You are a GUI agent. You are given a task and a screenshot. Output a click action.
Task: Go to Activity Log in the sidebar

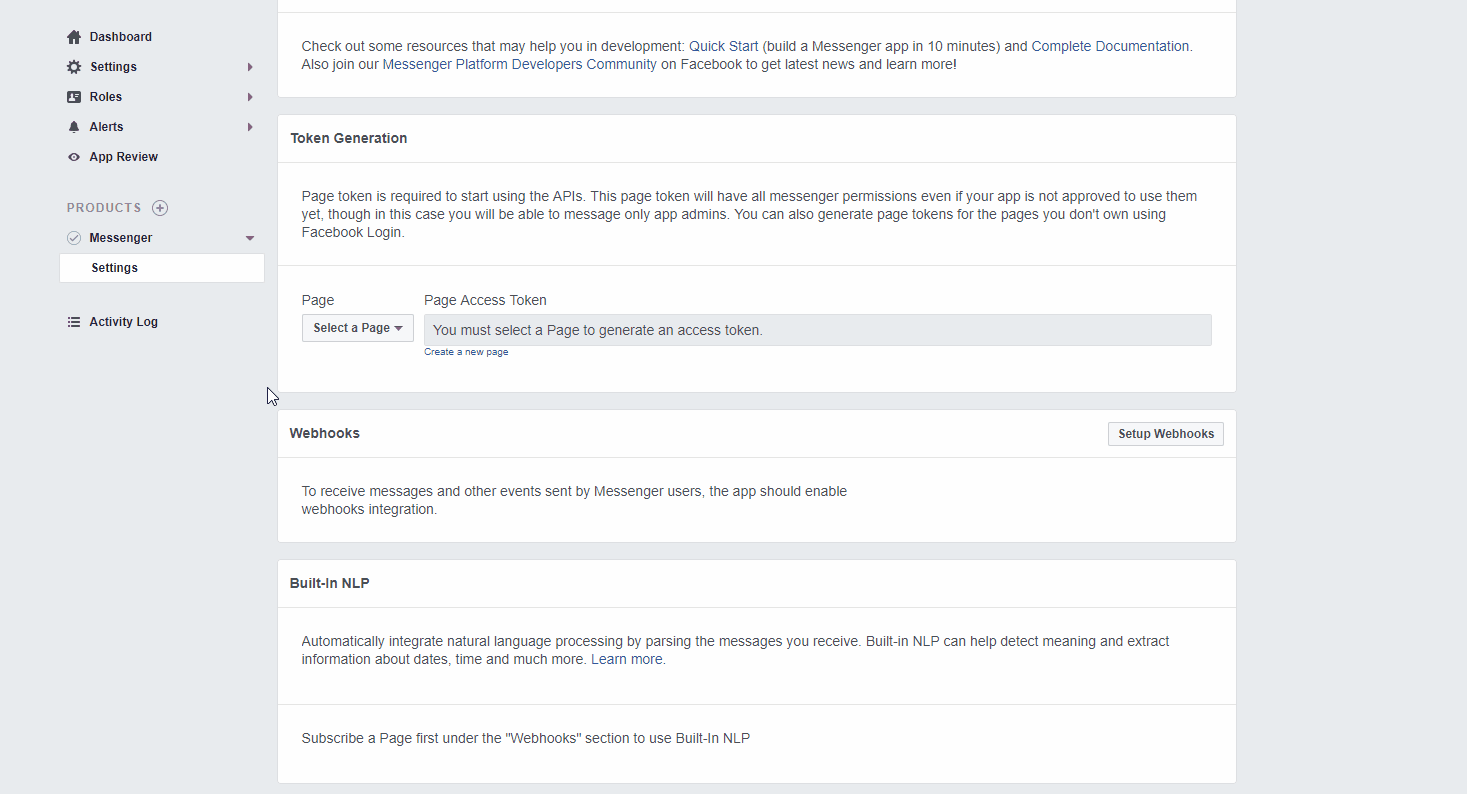click(123, 322)
